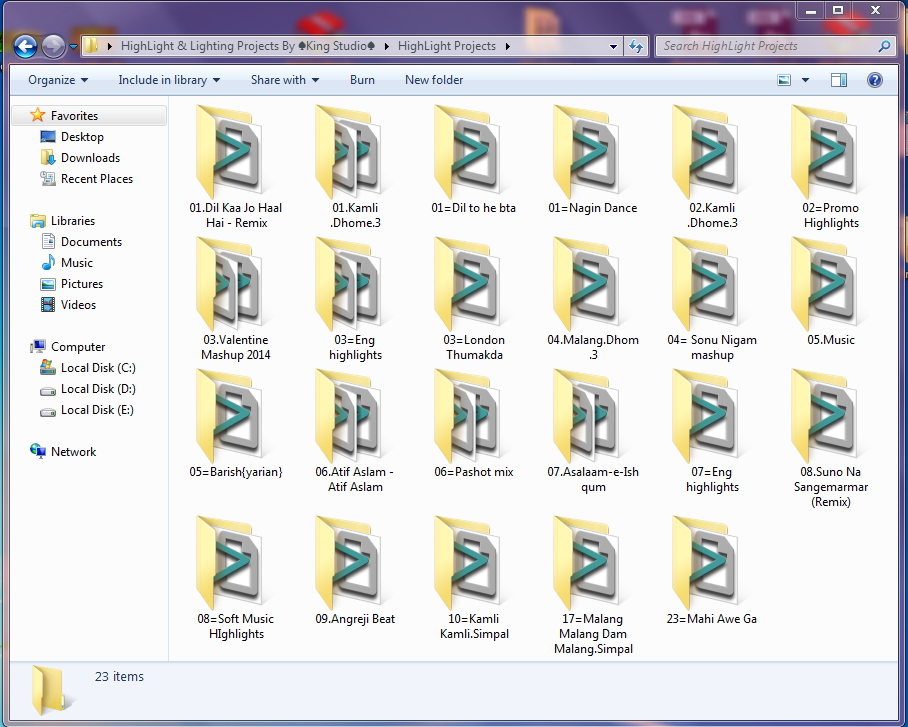Open the recent pages dropdown arrow
Image resolution: width=908 pixels, height=727 pixels.
coord(73,46)
